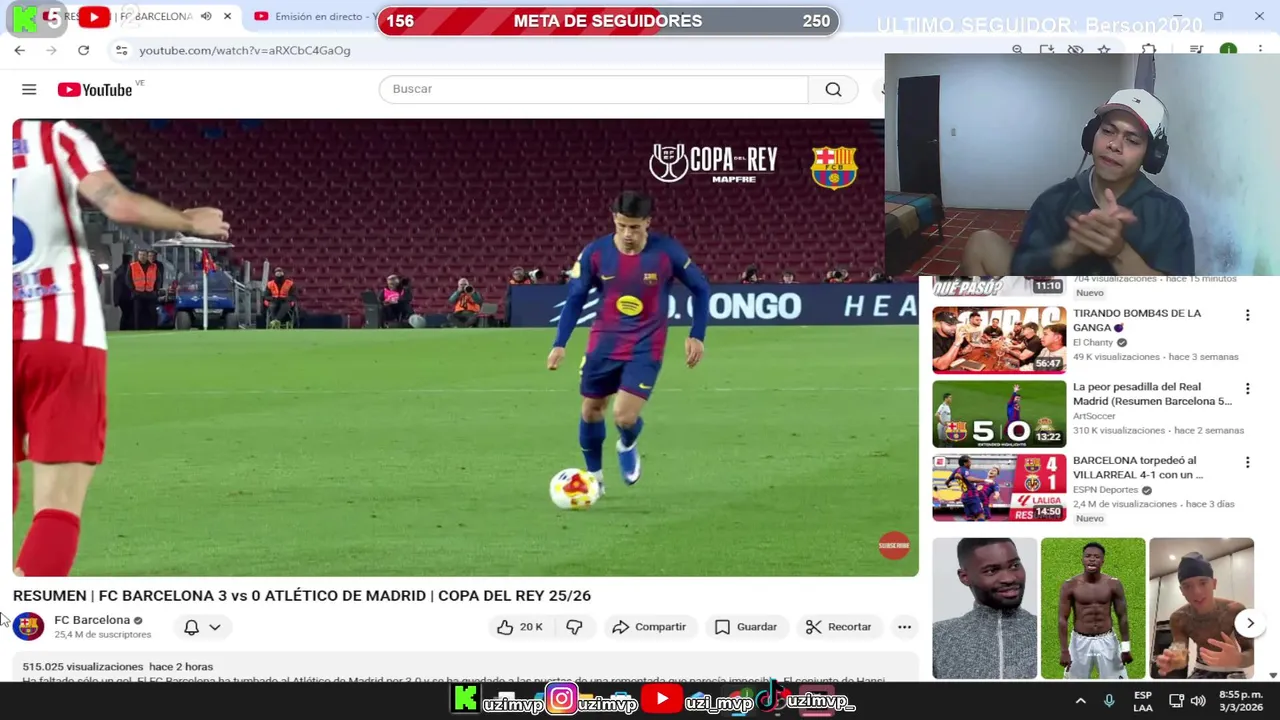Click the microphone icon in system tray
The image size is (1280, 720).
tap(1109, 701)
